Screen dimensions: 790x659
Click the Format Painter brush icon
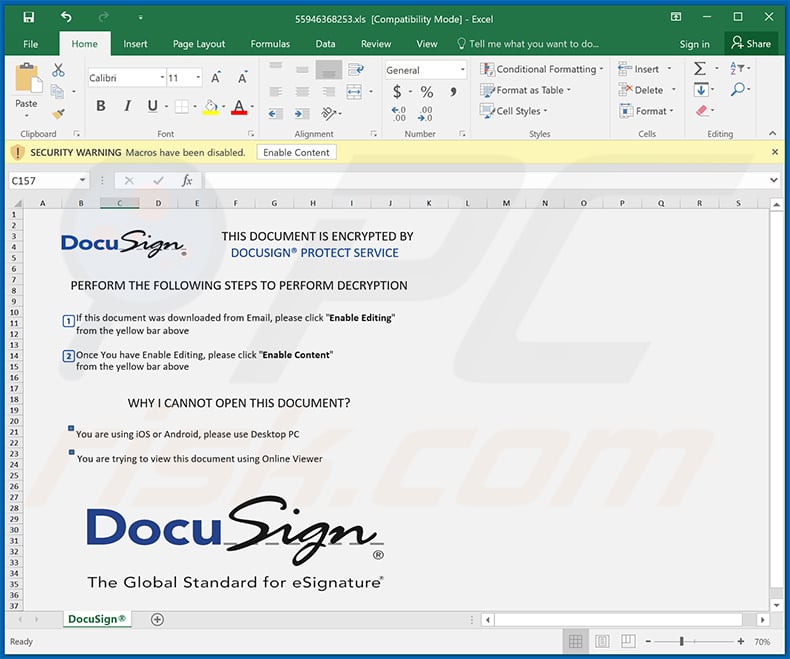pyautogui.click(x=58, y=114)
